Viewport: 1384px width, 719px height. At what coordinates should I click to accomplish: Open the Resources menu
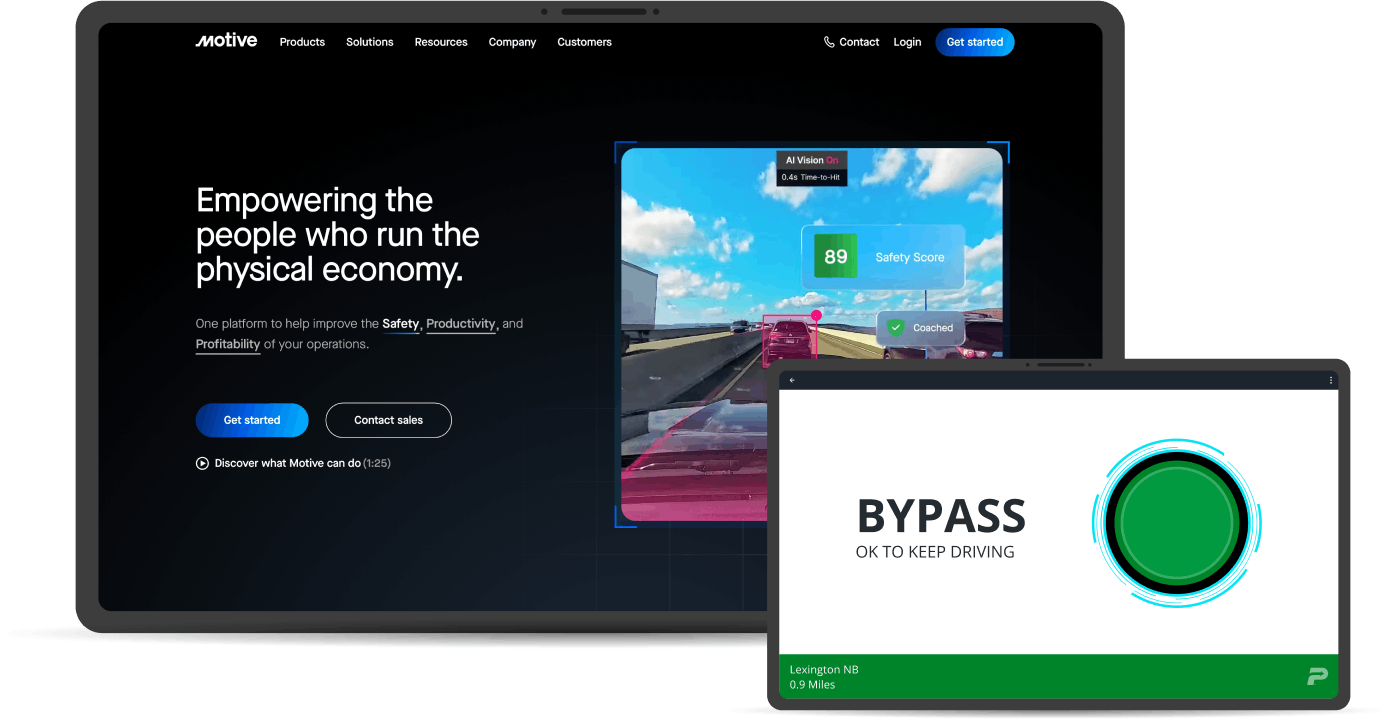pos(441,42)
